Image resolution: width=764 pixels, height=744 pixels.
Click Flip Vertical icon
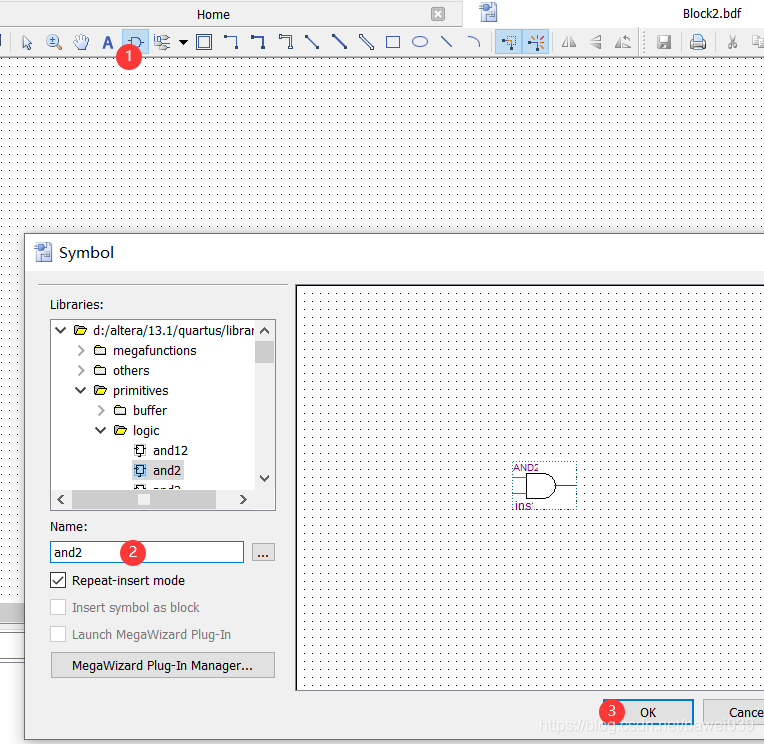pos(595,42)
